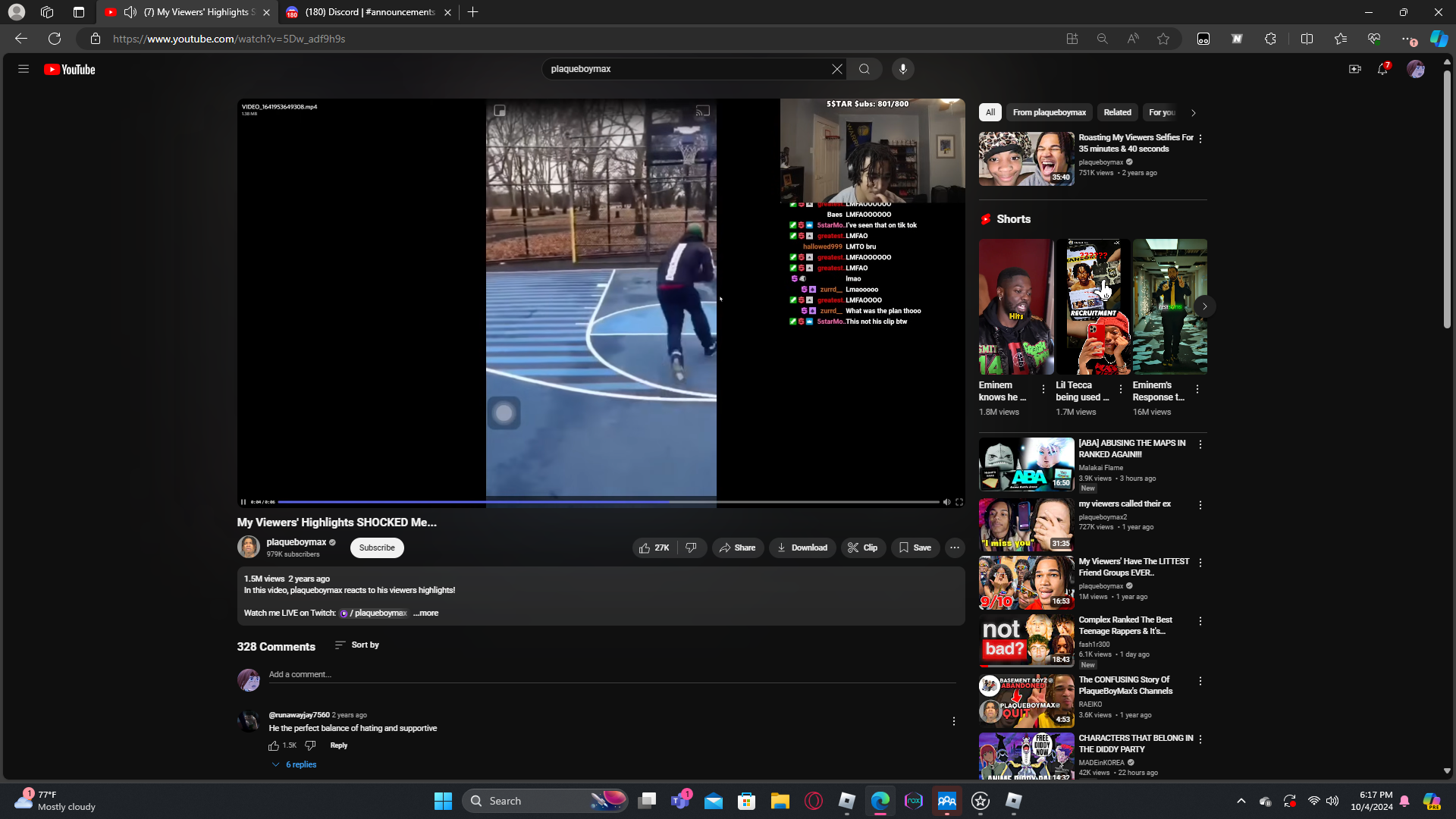The width and height of the screenshot is (1456, 819).
Task: Create a clip of the video
Action: tap(863, 548)
